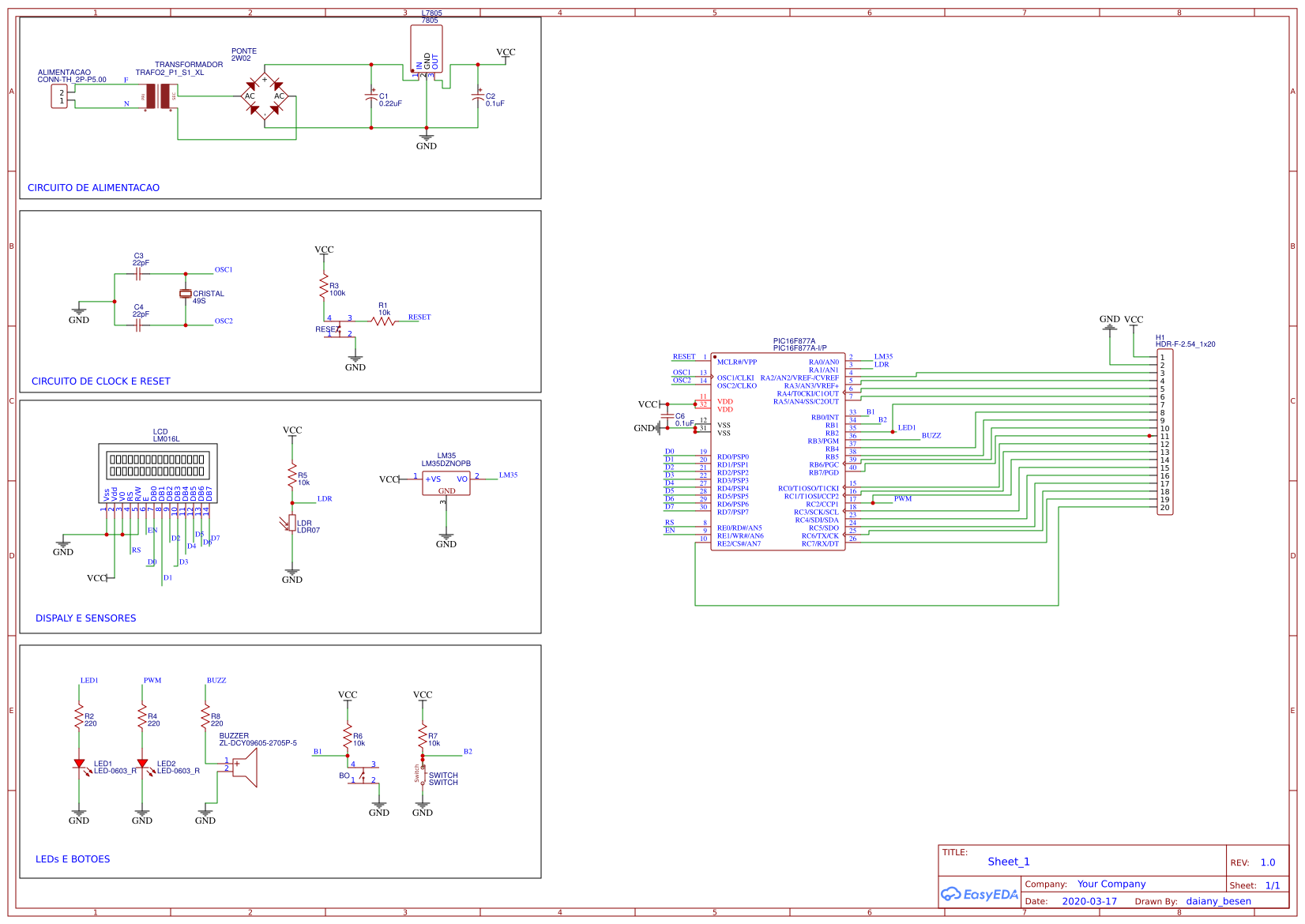Click the RESET pushbutton in clock circuit

click(340, 329)
